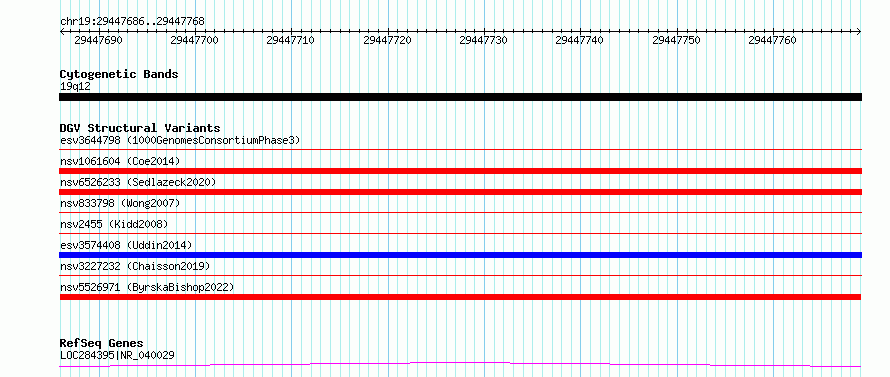Click the thick red bar for nsv1061604

[460, 171]
